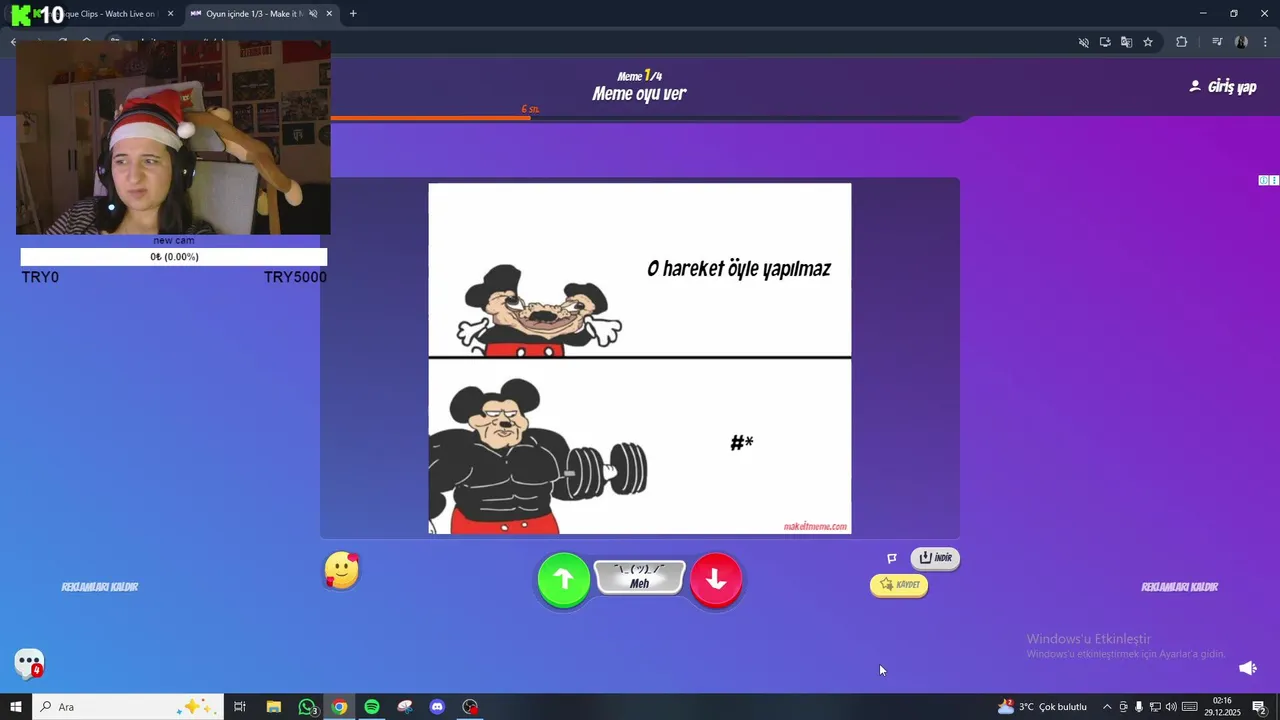
Task: Open the Chrome three-dot menu
Action: click(1266, 42)
